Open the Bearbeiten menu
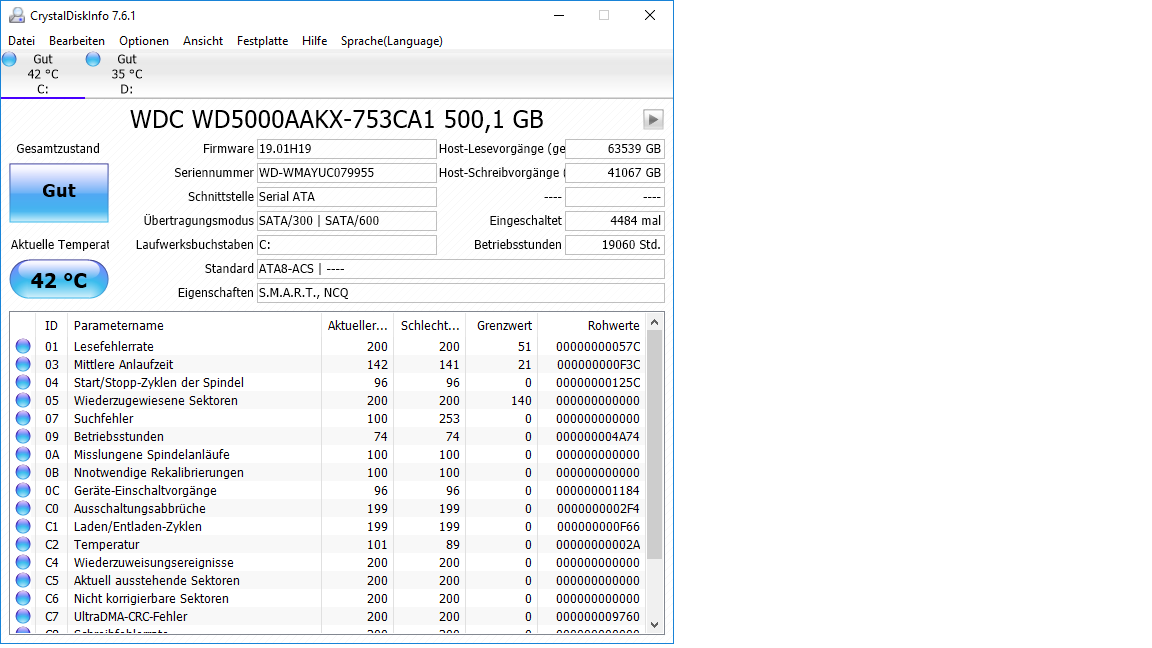This screenshot has height=648, width=1152. point(76,41)
